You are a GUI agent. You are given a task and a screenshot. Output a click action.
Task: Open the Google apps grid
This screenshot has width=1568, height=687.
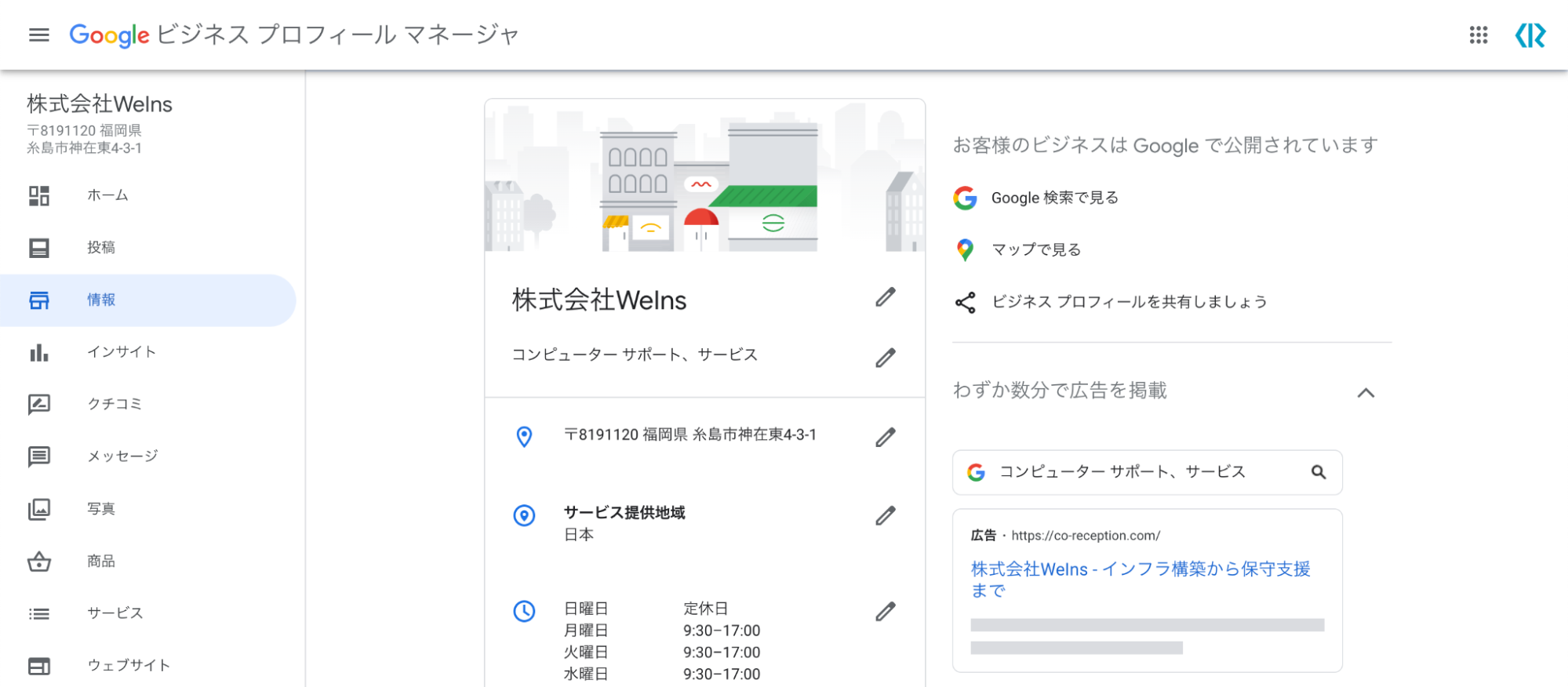[1478, 35]
